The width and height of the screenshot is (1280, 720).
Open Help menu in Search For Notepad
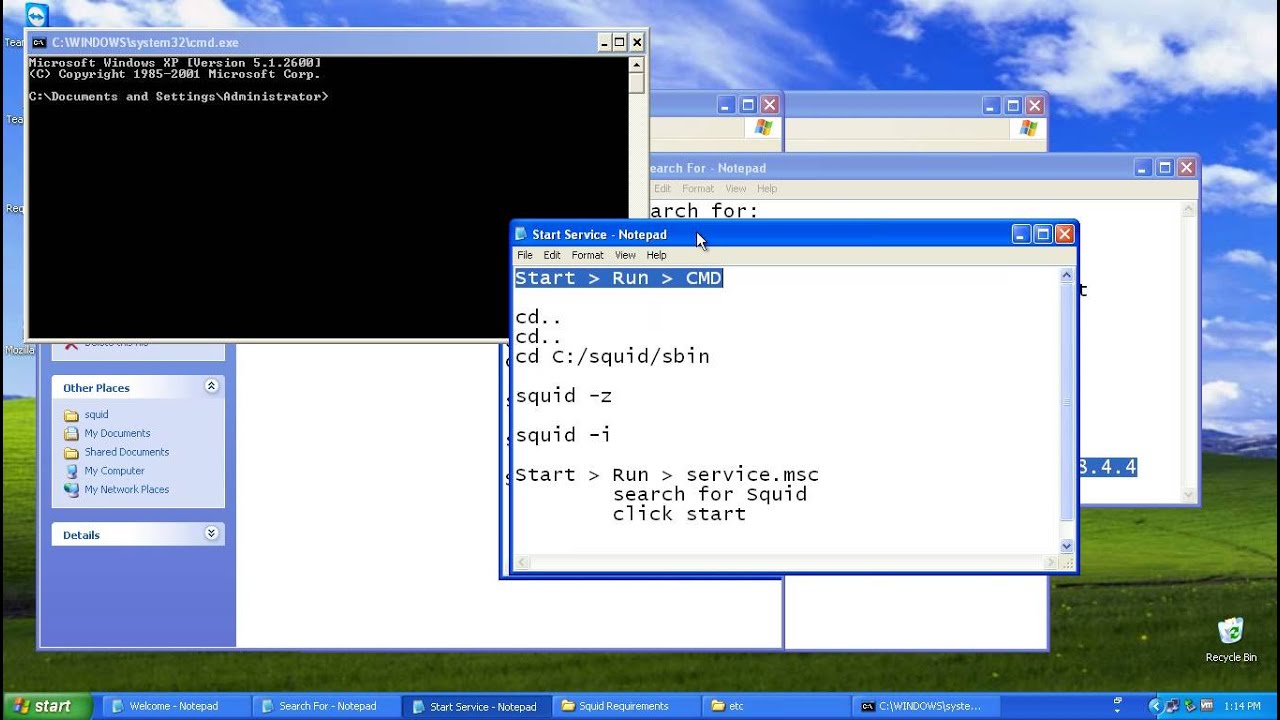click(767, 188)
